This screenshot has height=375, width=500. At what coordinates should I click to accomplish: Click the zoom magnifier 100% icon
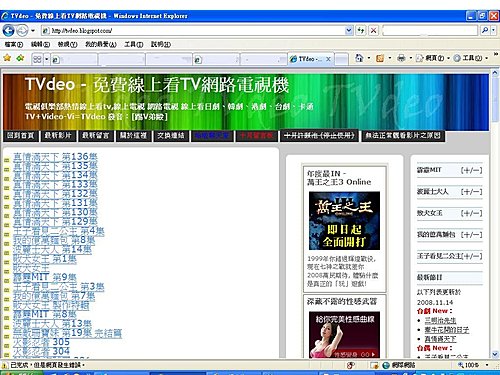461,365
